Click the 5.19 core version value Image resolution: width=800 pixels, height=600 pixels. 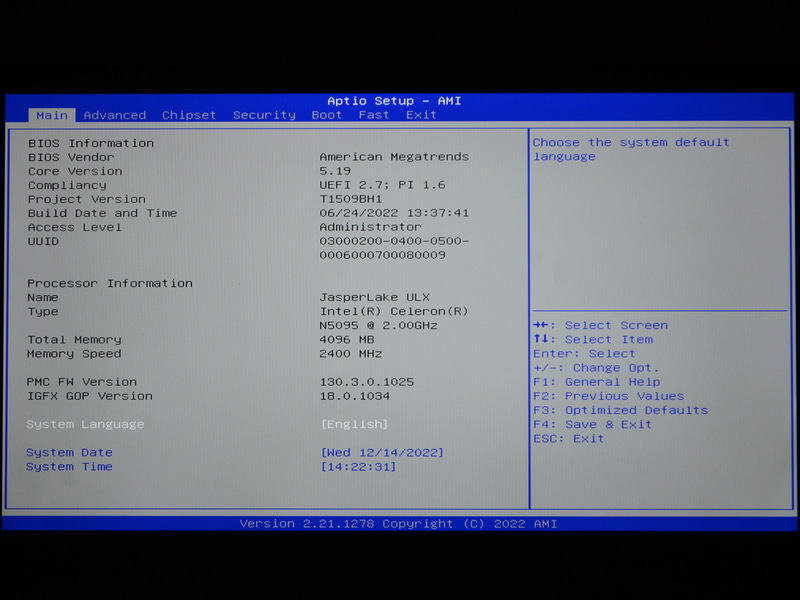pyautogui.click(x=335, y=171)
